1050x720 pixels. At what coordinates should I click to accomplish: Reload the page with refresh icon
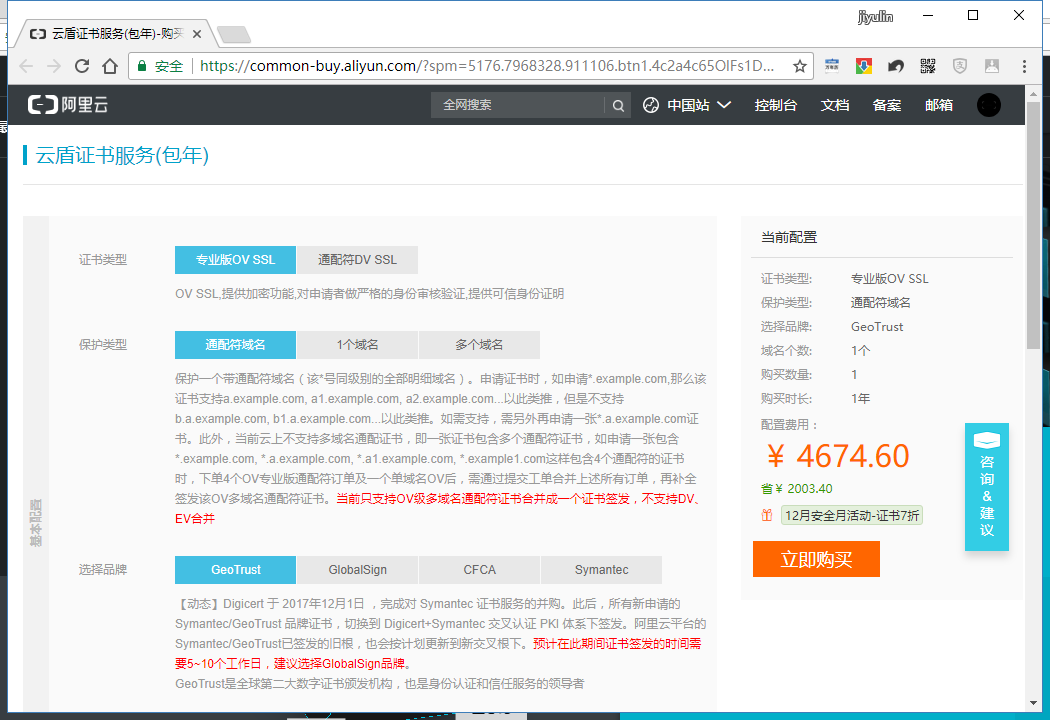coord(82,66)
